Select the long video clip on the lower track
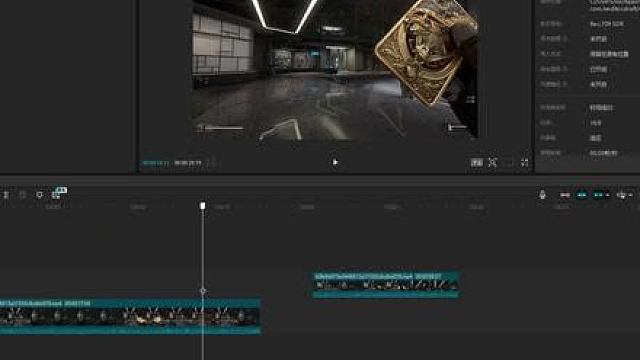Screen dimensions: 640x360 coord(130,317)
